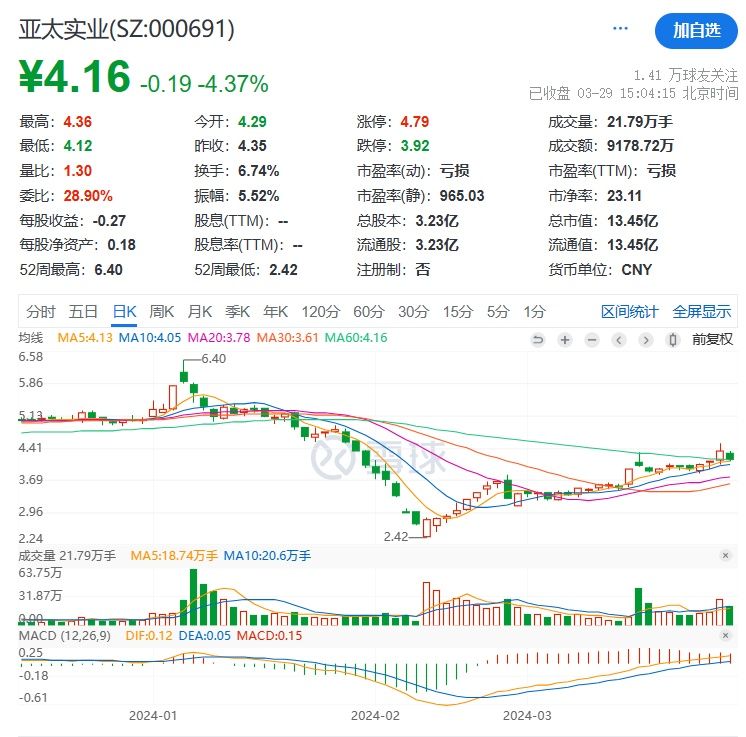
Task: Click the 2.42 low price marker on chart
Action: pyautogui.click(x=396, y=537)
